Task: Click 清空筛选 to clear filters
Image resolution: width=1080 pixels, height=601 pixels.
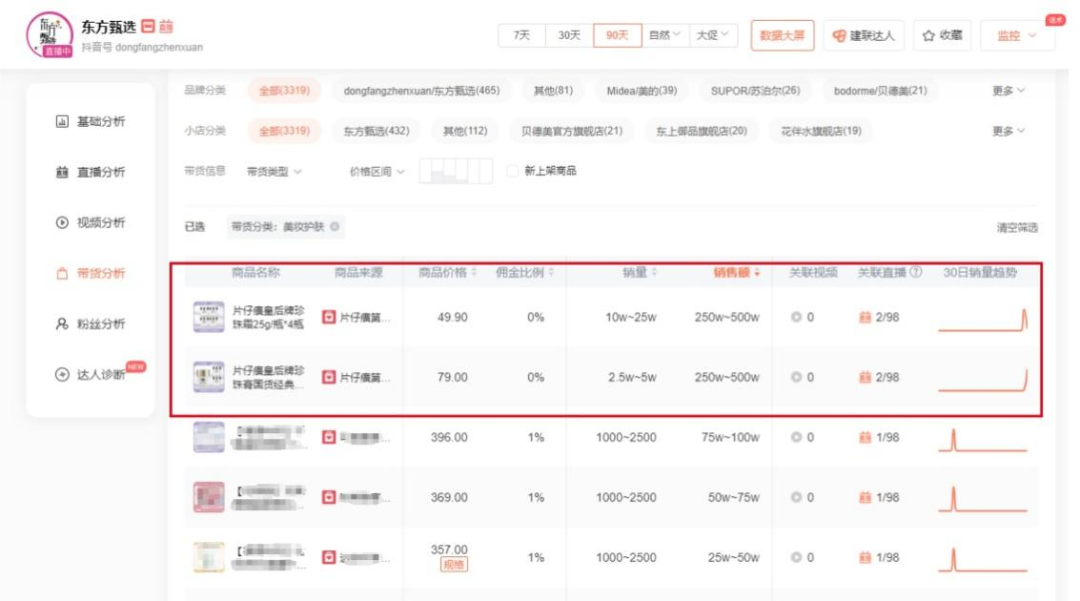Action: pos(1017,227)
